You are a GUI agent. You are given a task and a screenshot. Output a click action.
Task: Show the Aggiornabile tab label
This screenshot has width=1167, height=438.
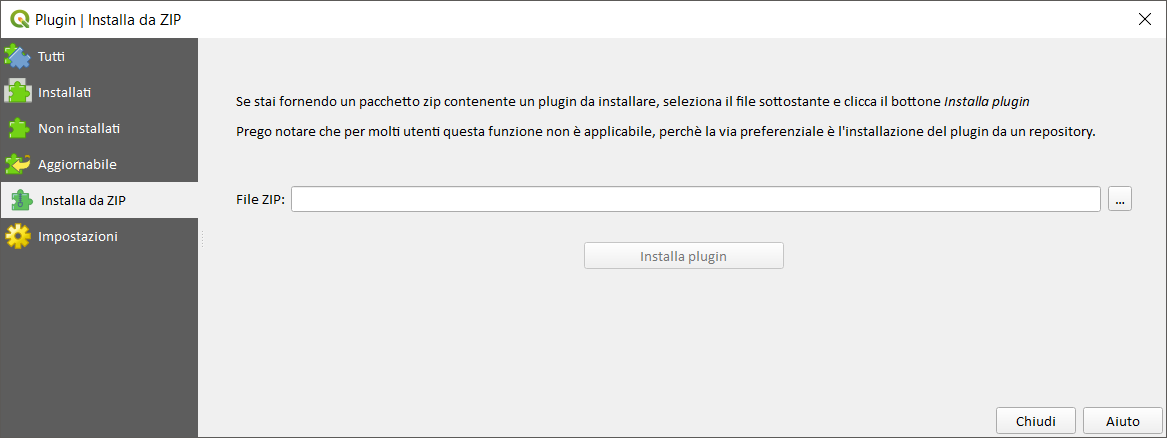tap(78, 164)
